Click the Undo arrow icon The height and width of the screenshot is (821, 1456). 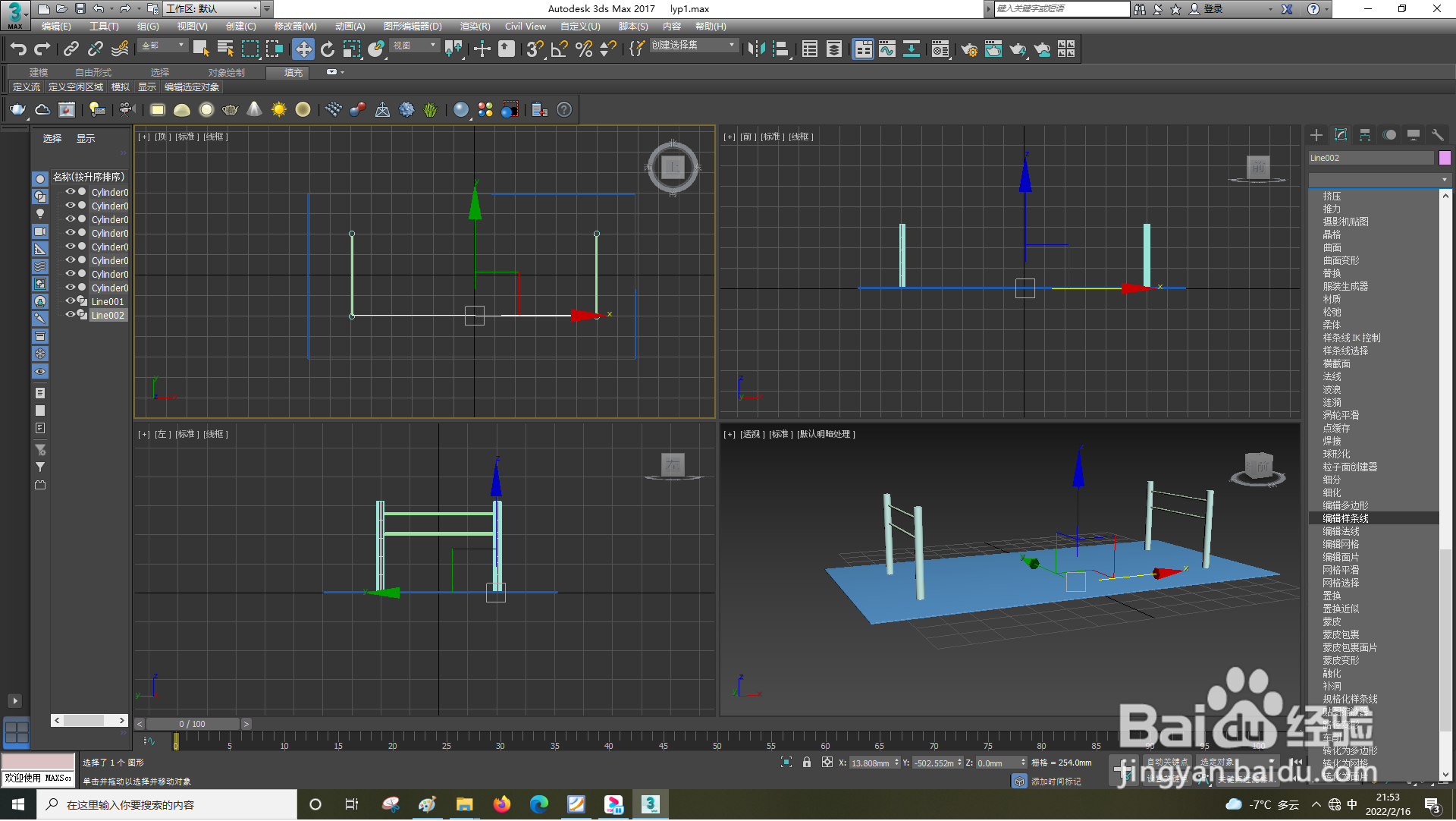pos(17,49)
